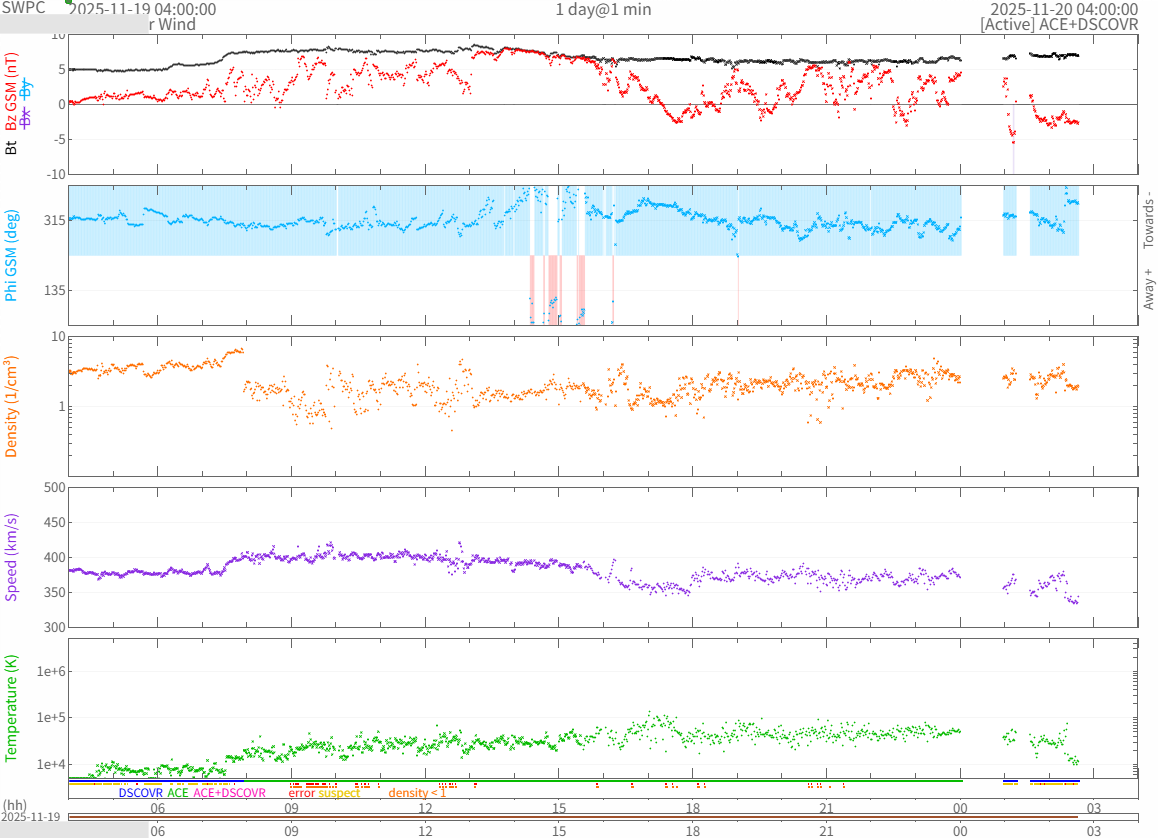Click the Phi GSM (deg) axis label
Screen dimensions: 1158x838
[12, 255]
